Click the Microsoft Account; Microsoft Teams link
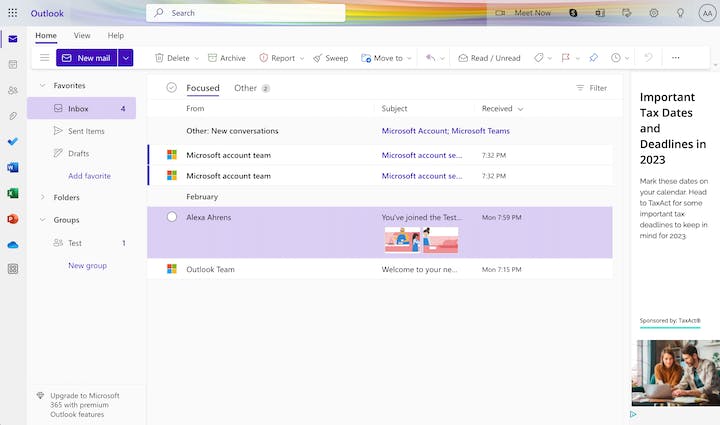The width and height of the screenshot is (720, 425). (445, 131)
